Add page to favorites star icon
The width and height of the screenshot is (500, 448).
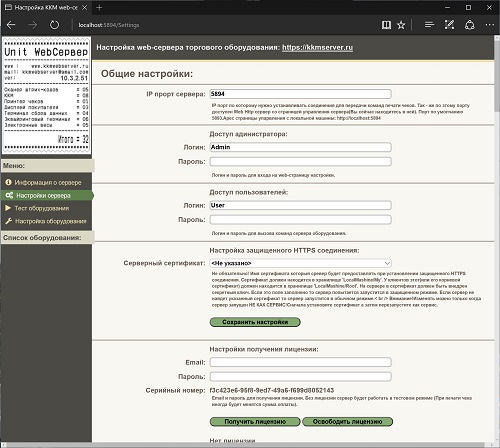point(401,25)
